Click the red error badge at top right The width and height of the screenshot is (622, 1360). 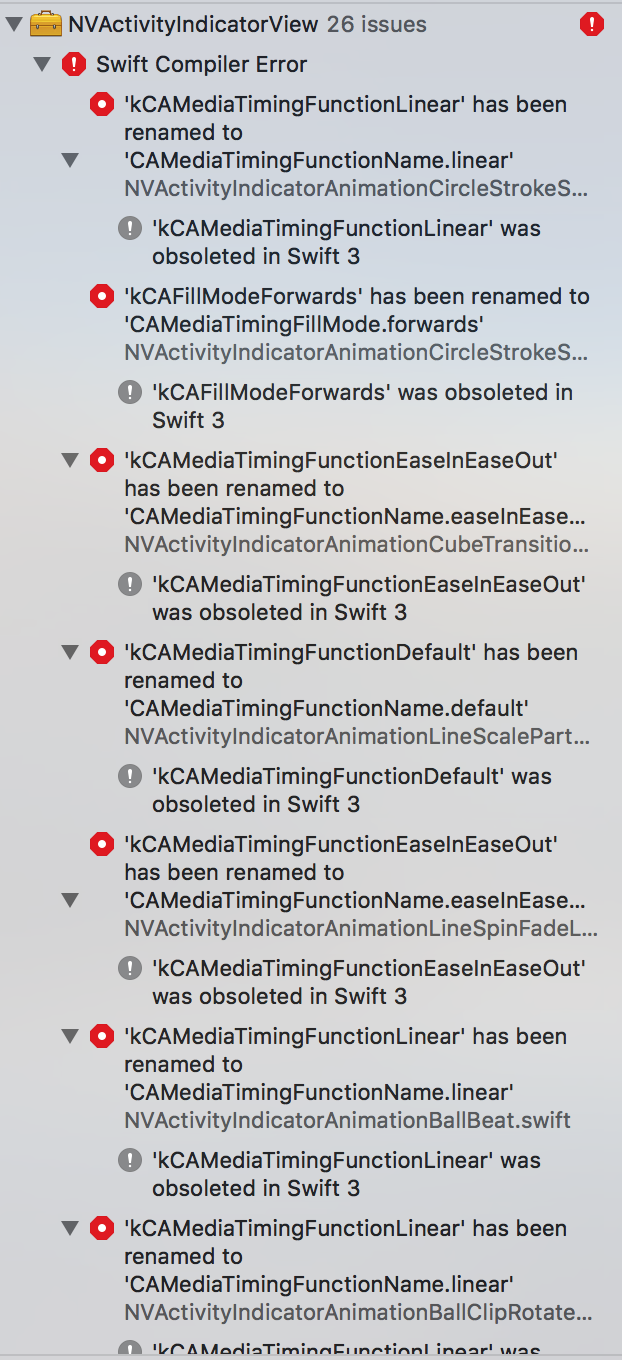point(591,22)
